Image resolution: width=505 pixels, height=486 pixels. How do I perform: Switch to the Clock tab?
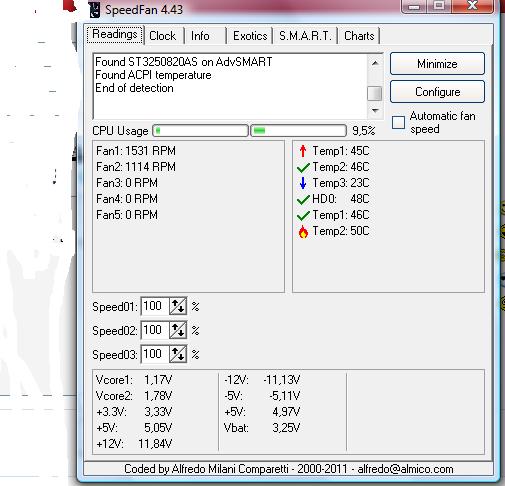tap(162, 36)
